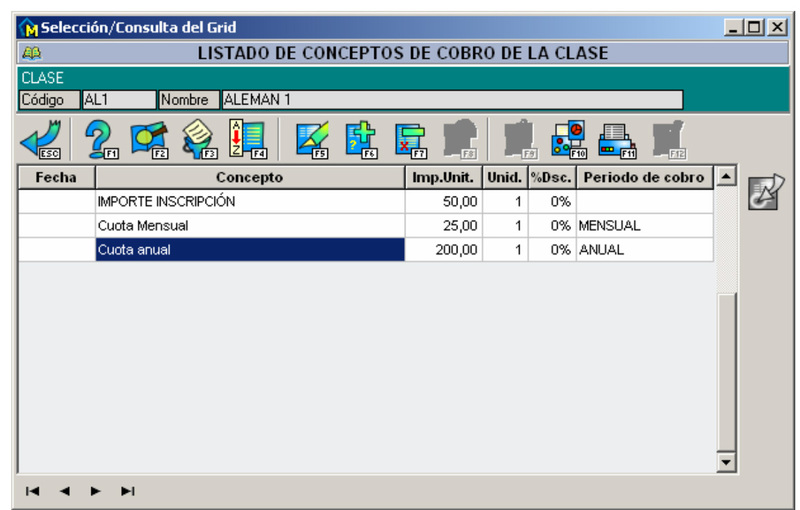Go to last record navigation button

point(128,491)
